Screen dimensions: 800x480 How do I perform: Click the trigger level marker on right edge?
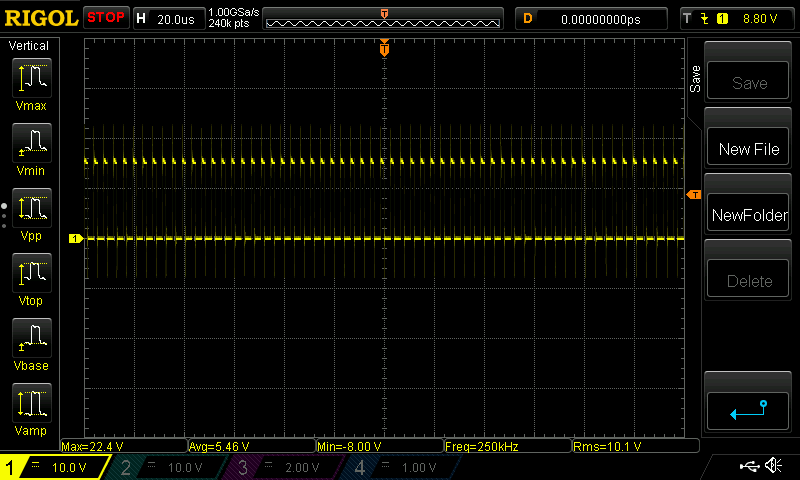coord(694,194)
